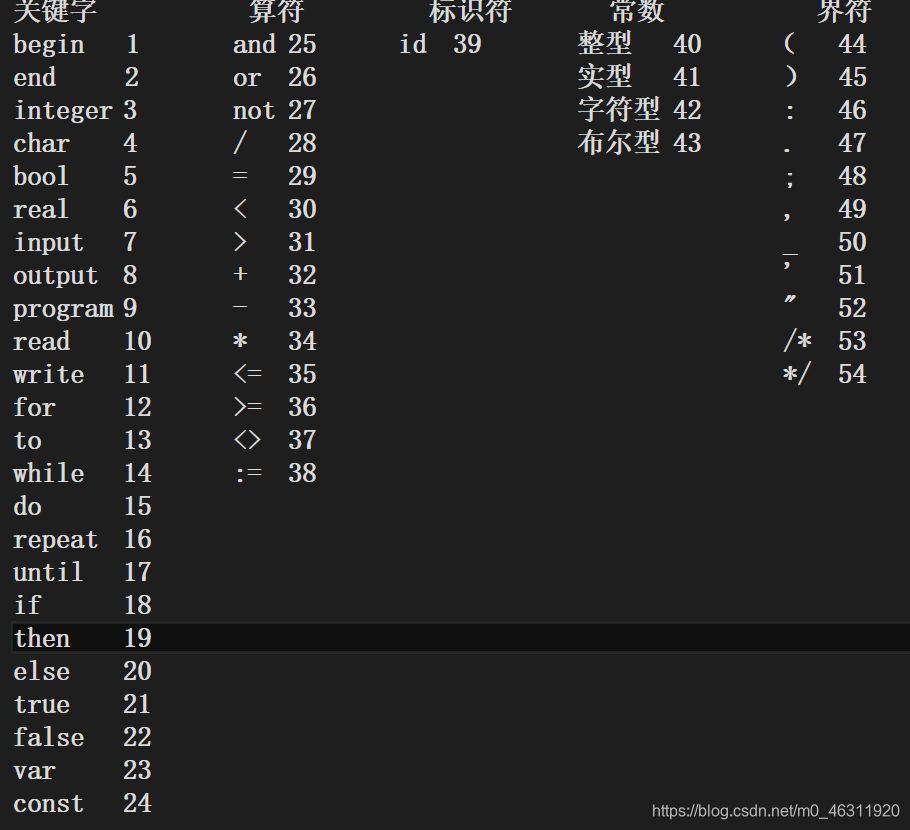This screenshot has width=910, height=830.
Task: Click the keyword 'begin' in the table
Action: [49, 45]
